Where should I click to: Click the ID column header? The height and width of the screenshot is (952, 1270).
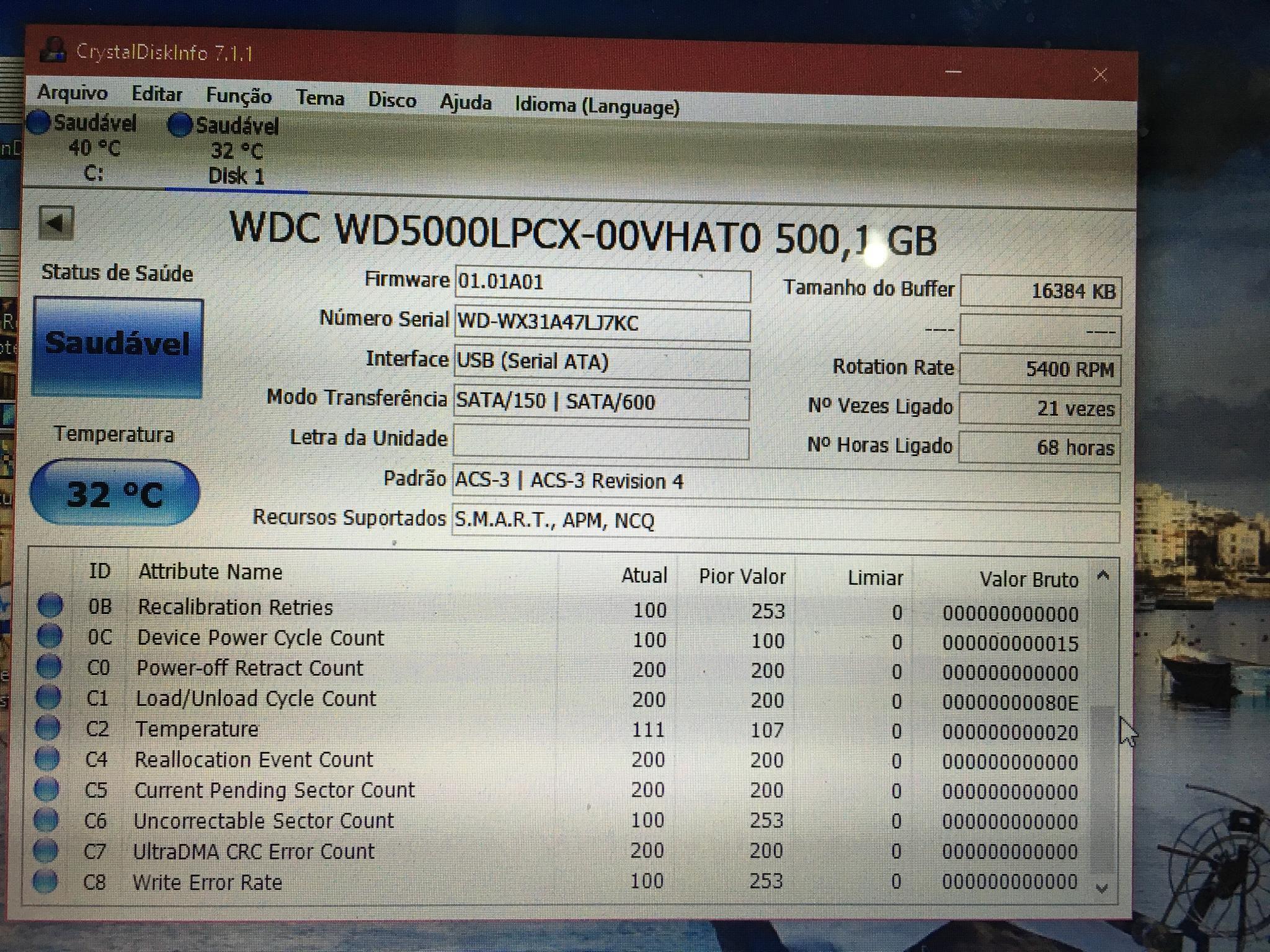tap(99, 571)
